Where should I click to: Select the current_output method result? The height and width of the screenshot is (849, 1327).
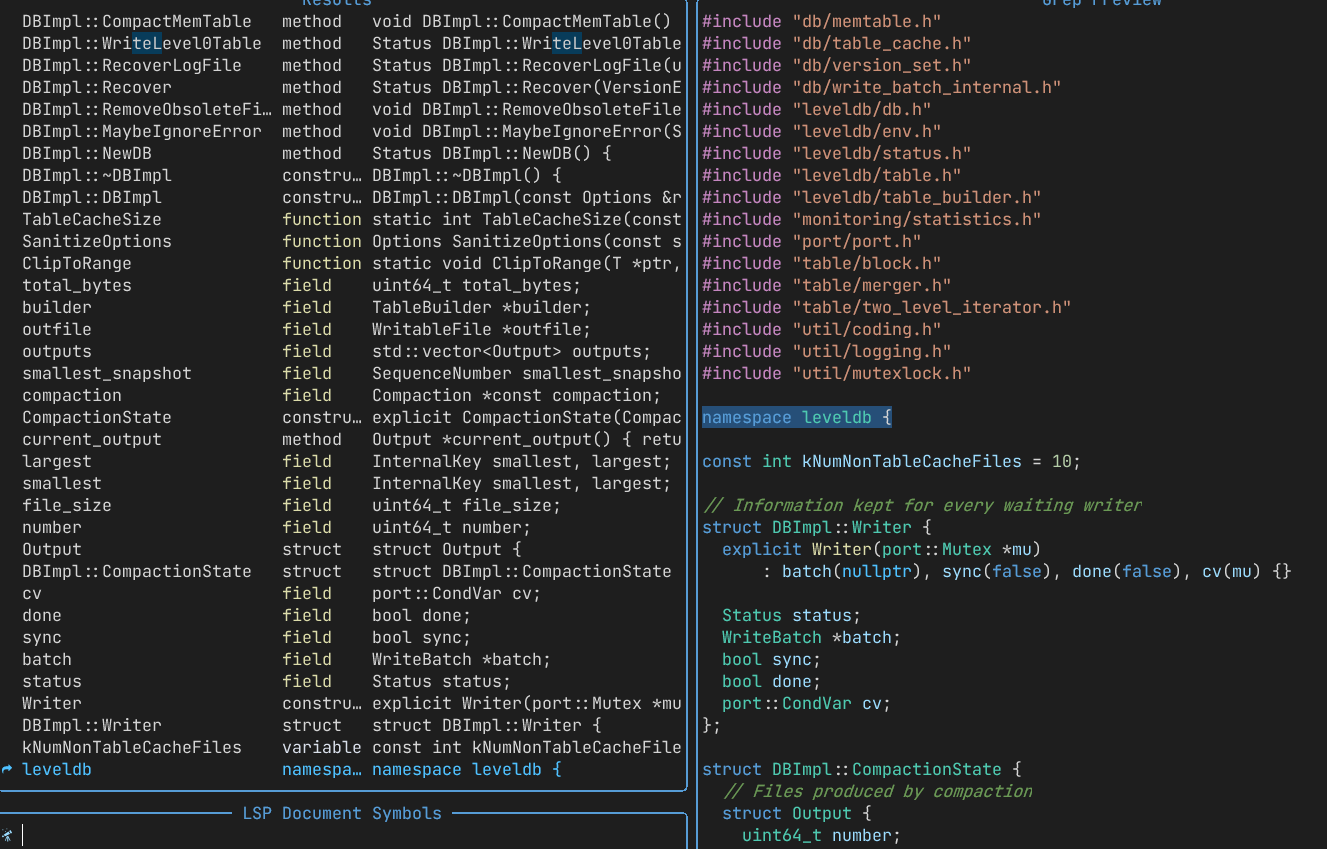click(92, 439)
